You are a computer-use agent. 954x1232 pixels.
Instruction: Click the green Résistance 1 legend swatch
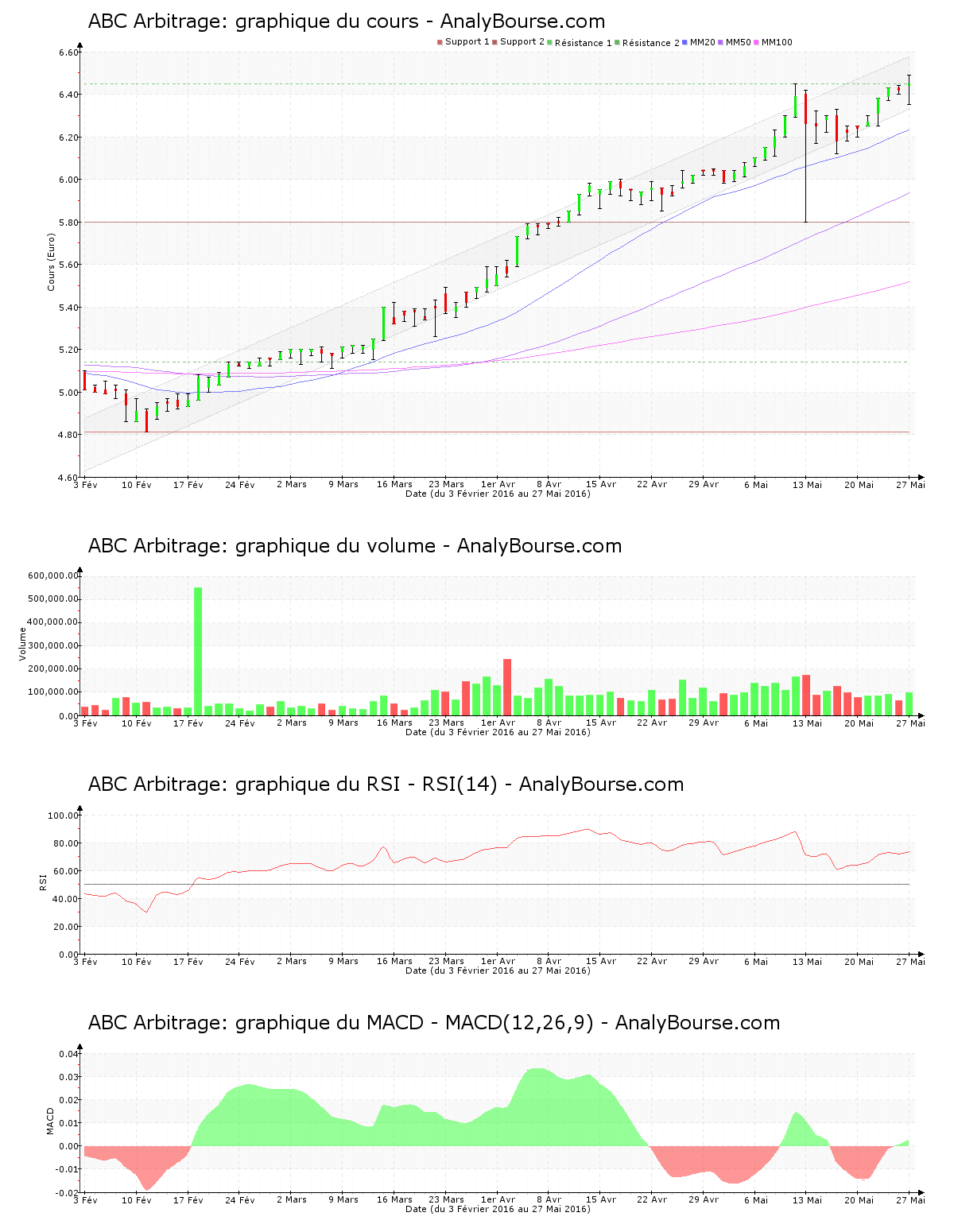click(549, 42)
